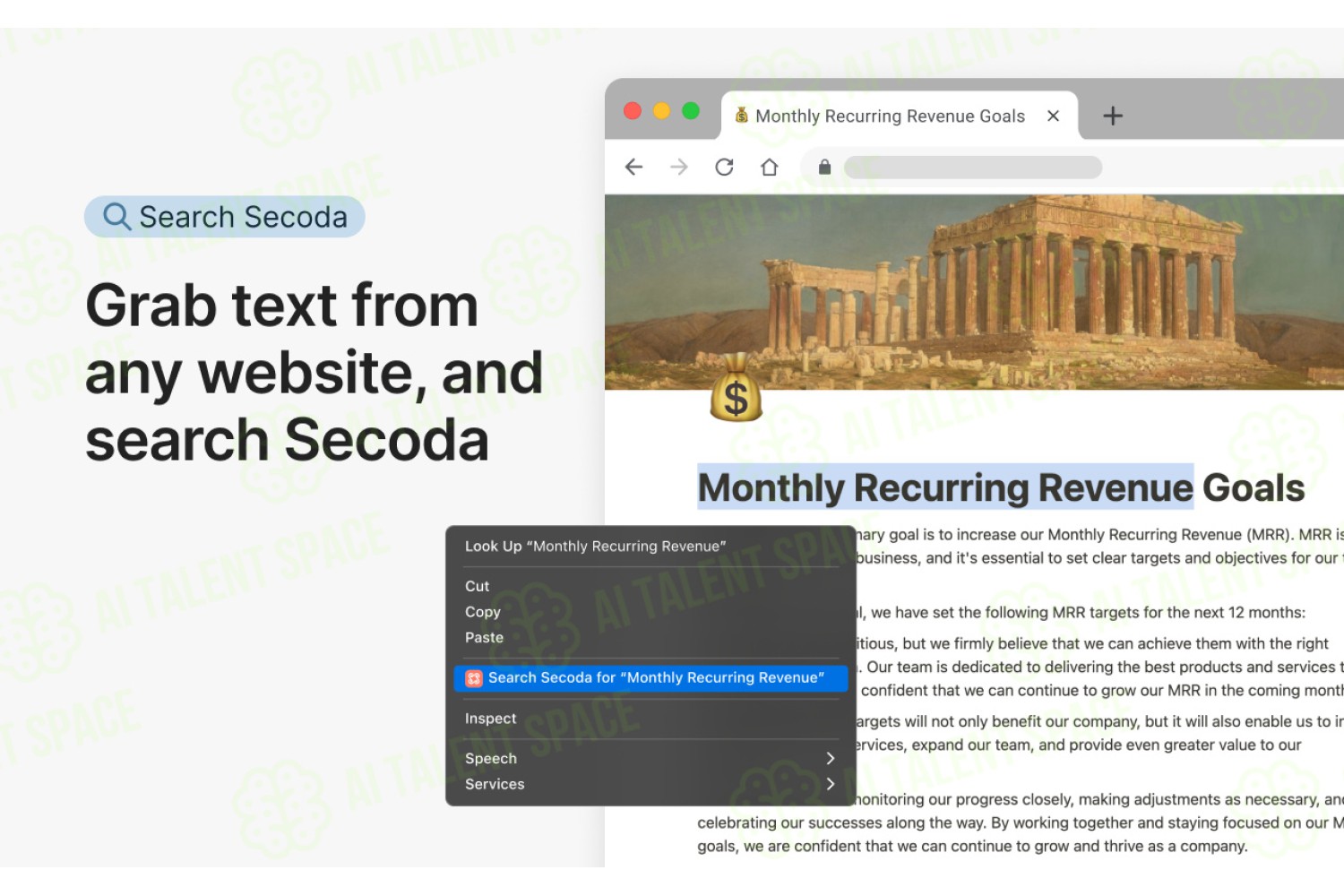
Task: Click the "any website, and" headline line
Action: [x=314, y=373]
